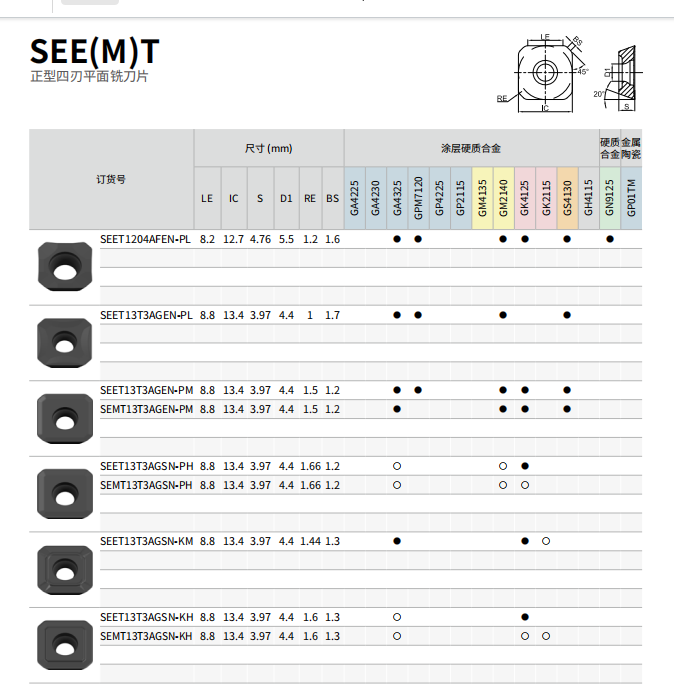Screen dimensions: 674x688
Task: Select the 涂层硬质合金 group header
Action: [x=470, y=148]
